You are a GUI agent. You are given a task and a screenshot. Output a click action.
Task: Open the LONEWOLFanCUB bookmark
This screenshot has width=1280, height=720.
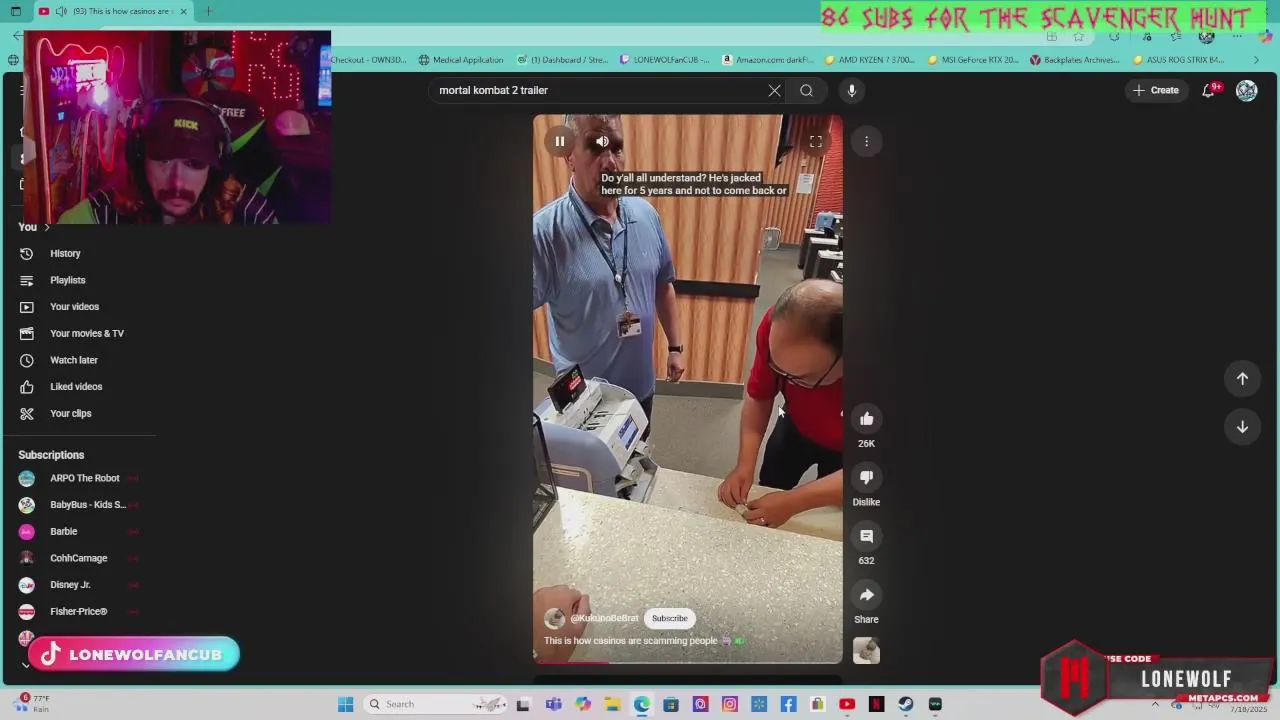(664, 60)
